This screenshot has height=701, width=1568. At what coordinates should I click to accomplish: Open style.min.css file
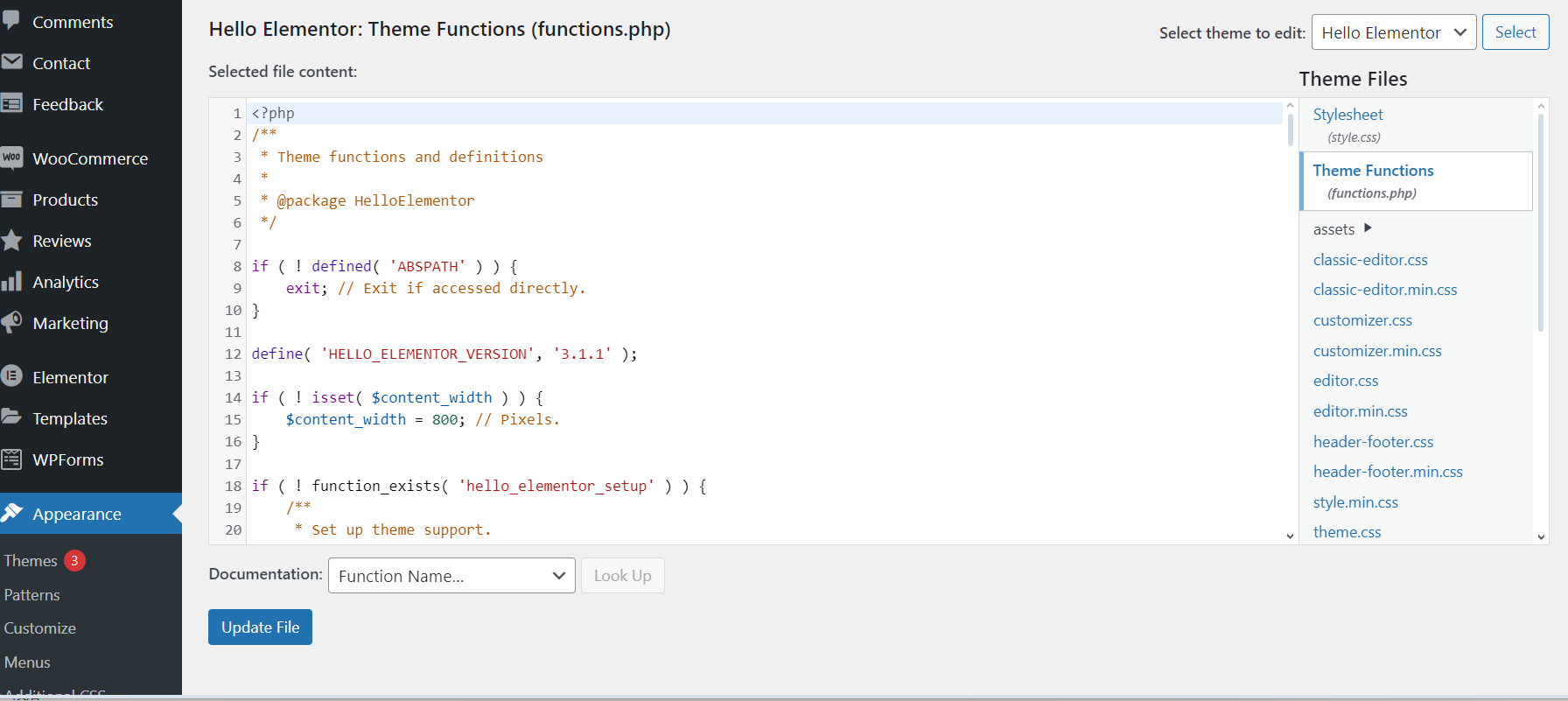point(1355,502)
